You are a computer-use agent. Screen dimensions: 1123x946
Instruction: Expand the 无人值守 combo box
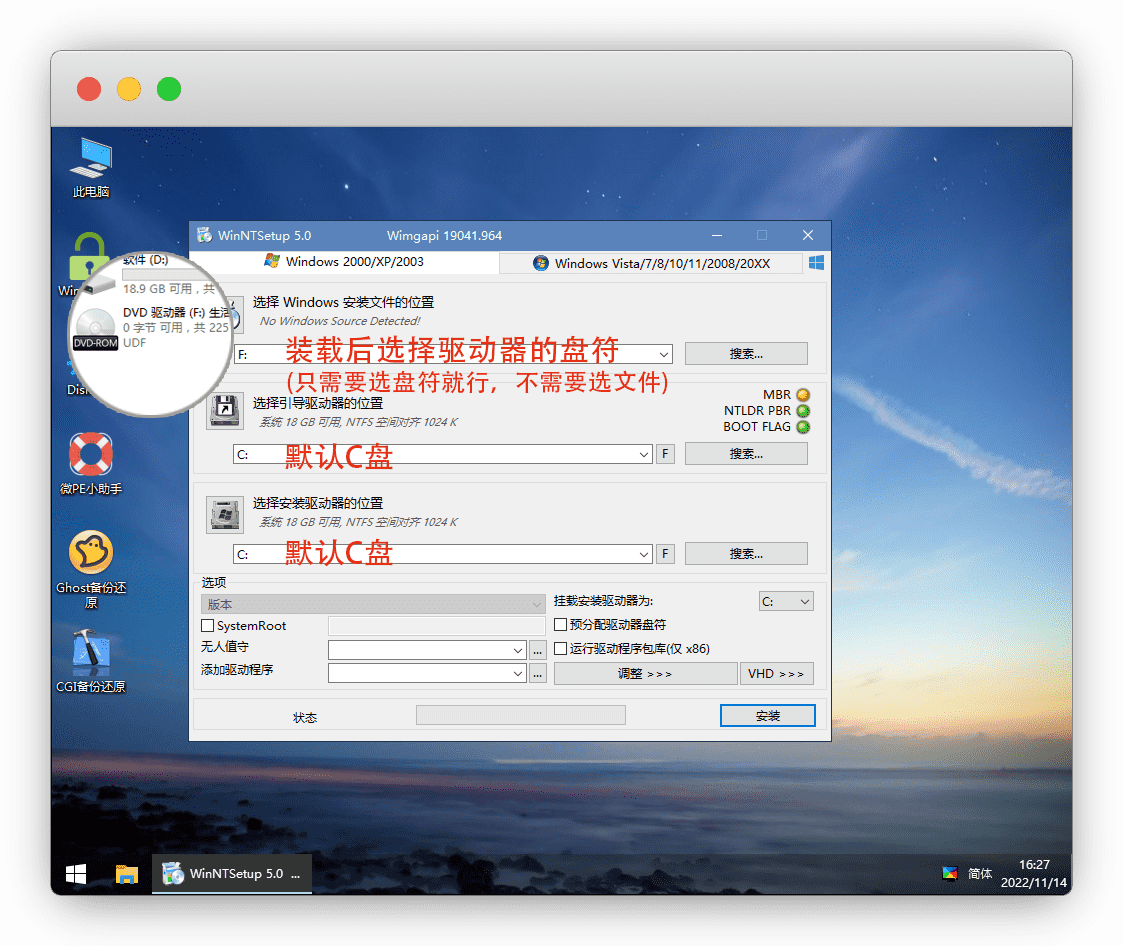(x=518, y=649)
